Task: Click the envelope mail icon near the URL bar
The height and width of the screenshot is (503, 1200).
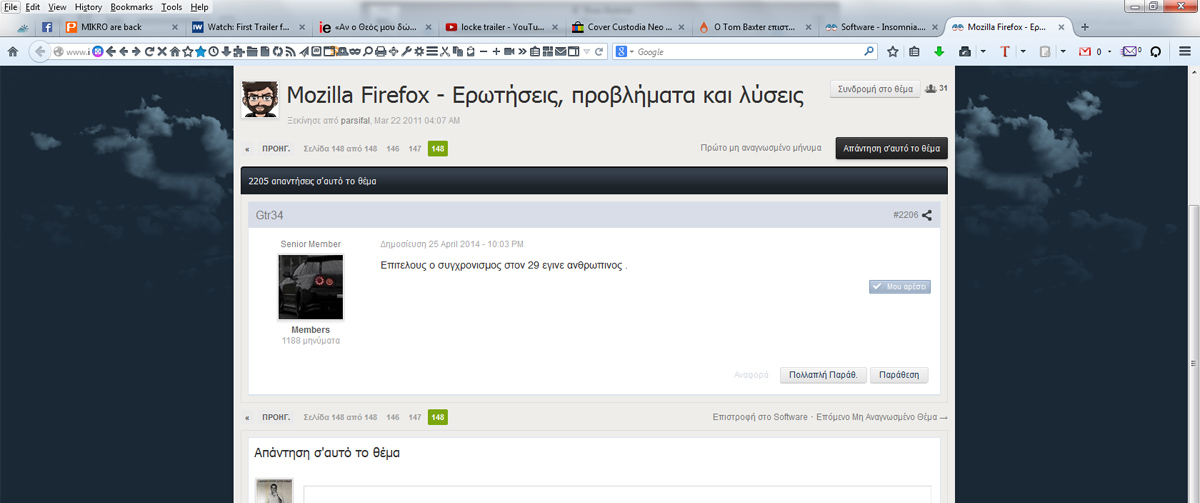Action: [x=560, y=51]
